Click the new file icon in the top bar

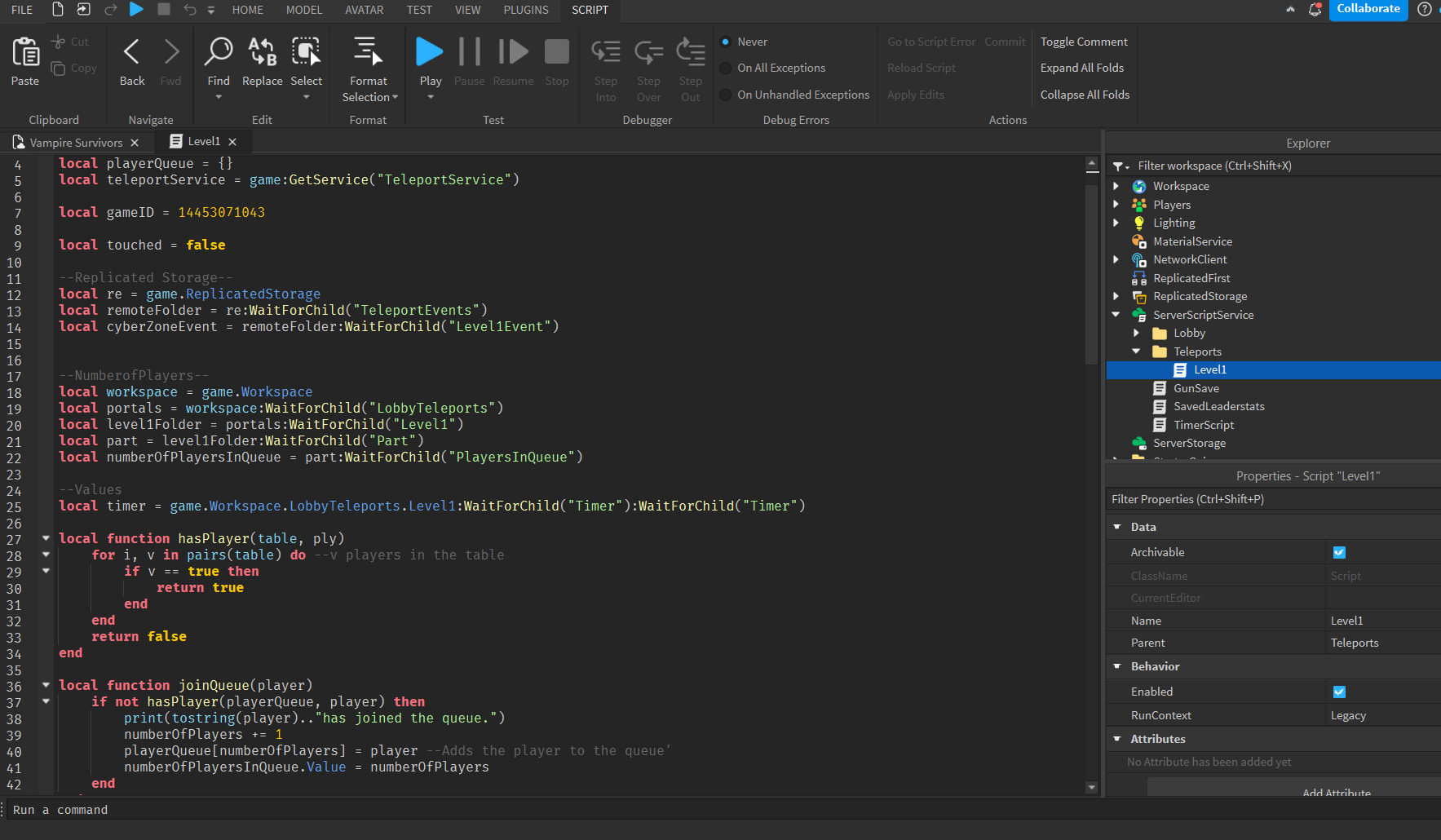[58, 9]
